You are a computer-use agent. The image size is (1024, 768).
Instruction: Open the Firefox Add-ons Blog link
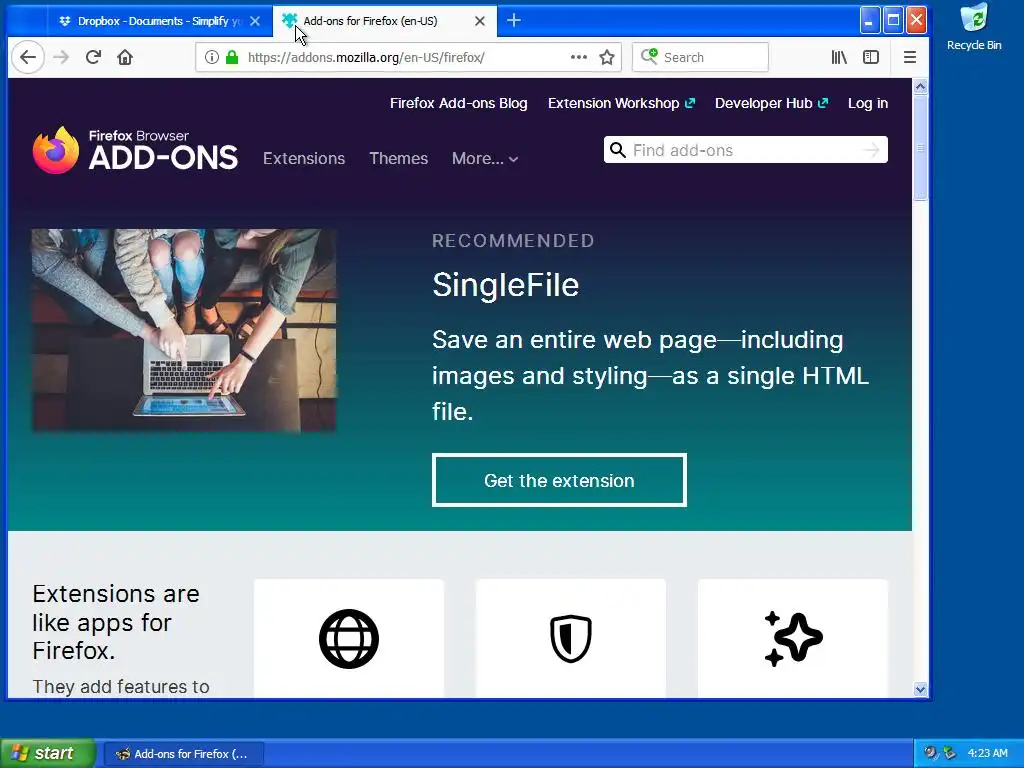(x=458, y=103)
